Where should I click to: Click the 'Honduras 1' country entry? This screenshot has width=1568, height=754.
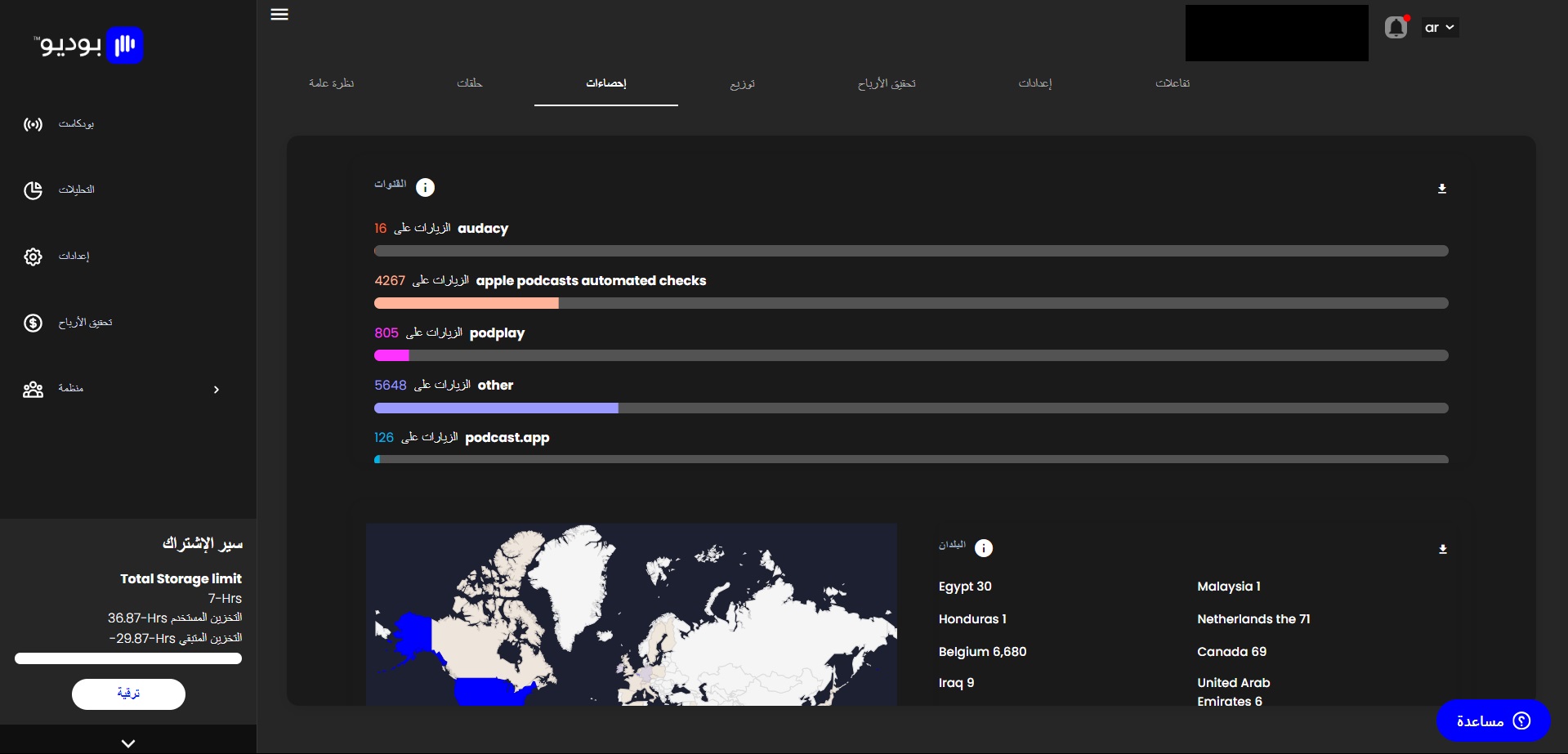[972, 619]
